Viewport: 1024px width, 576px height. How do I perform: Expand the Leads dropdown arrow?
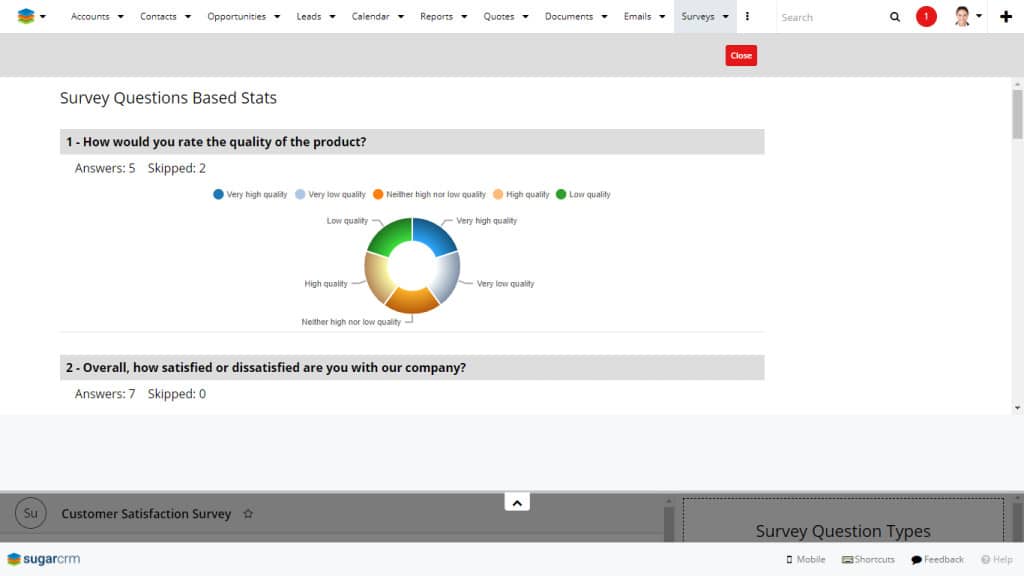332,16
